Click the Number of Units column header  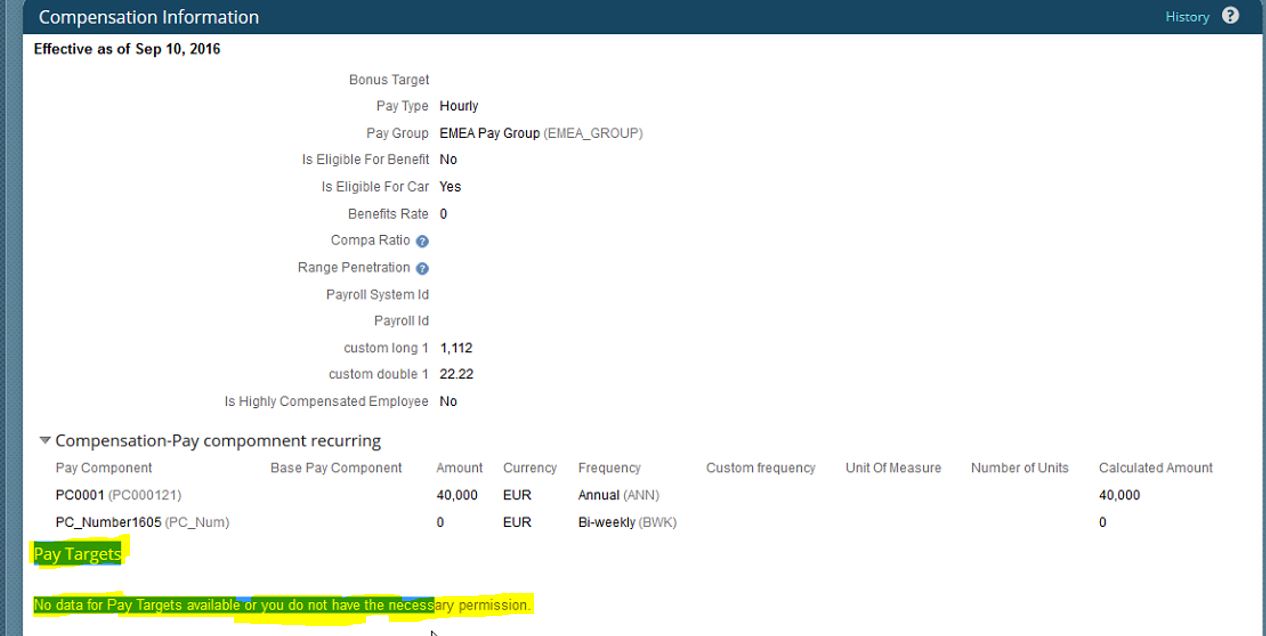tap(1020, 468)
